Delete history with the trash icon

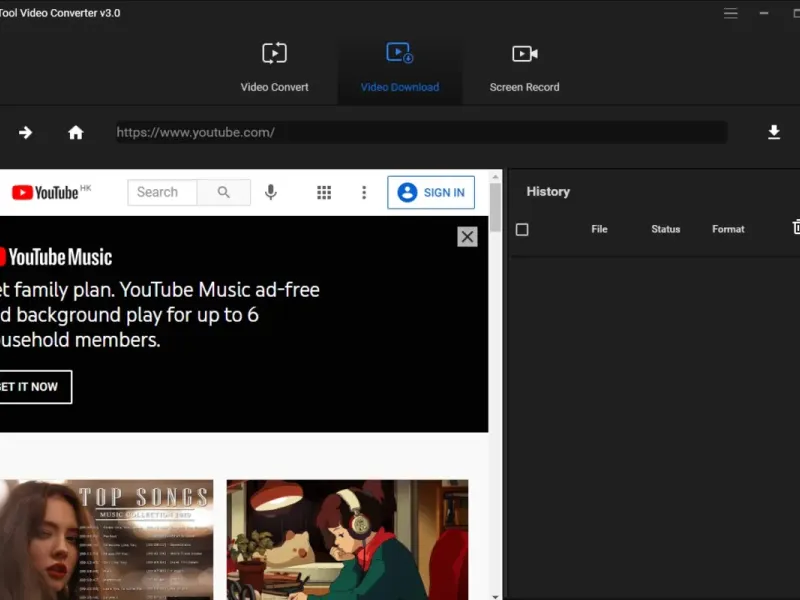(x=796, y=228)
